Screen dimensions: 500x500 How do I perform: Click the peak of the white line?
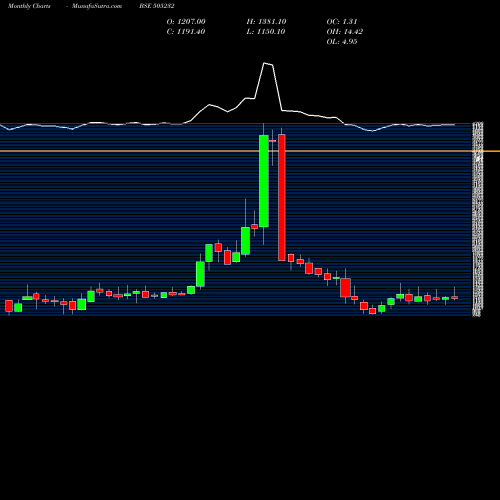(x=265, y=63)
